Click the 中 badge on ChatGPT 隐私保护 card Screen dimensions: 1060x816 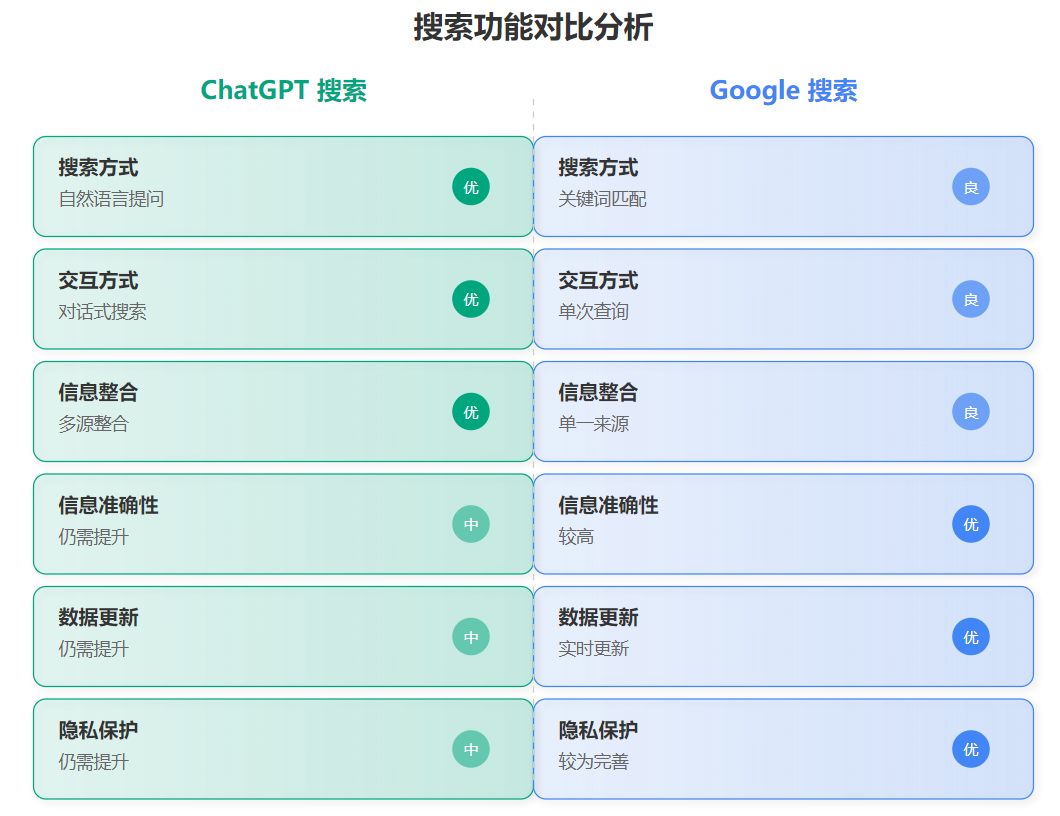[x=471, y=749]
